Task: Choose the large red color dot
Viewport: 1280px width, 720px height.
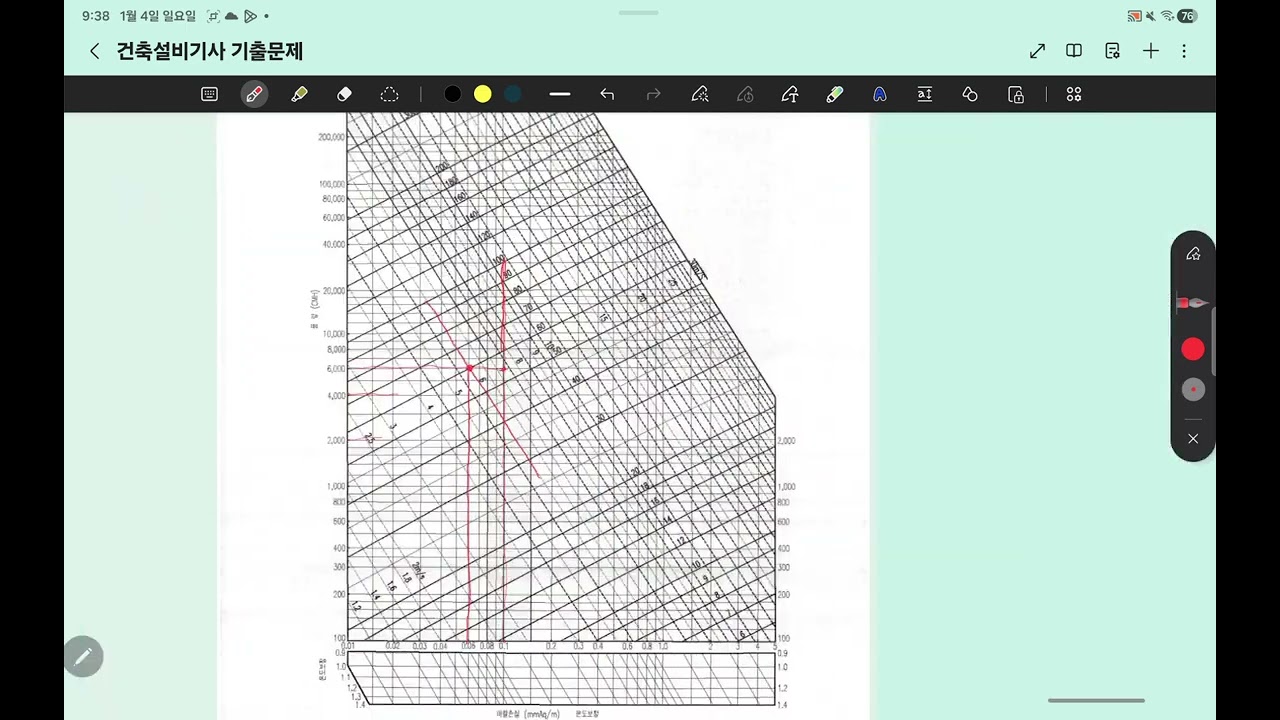Action: [x=1193, y=349]
